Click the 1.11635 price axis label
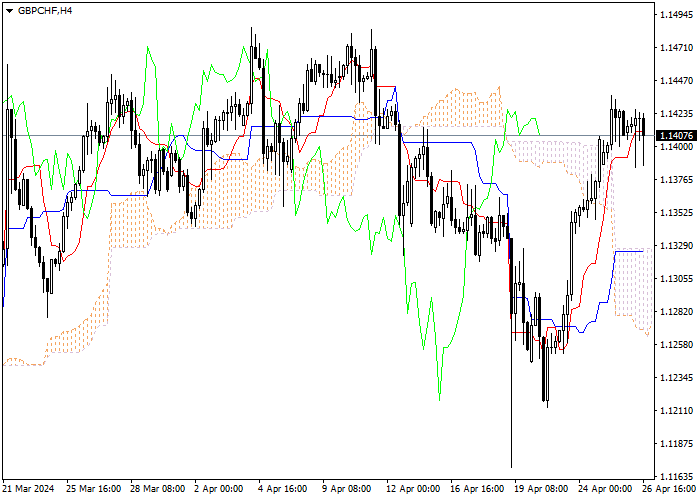700x500 pixels. [676, 477]
